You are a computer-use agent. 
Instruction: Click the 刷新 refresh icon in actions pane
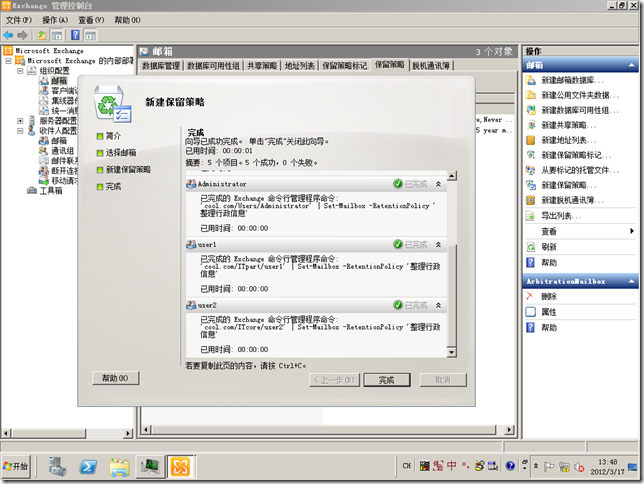532,246
